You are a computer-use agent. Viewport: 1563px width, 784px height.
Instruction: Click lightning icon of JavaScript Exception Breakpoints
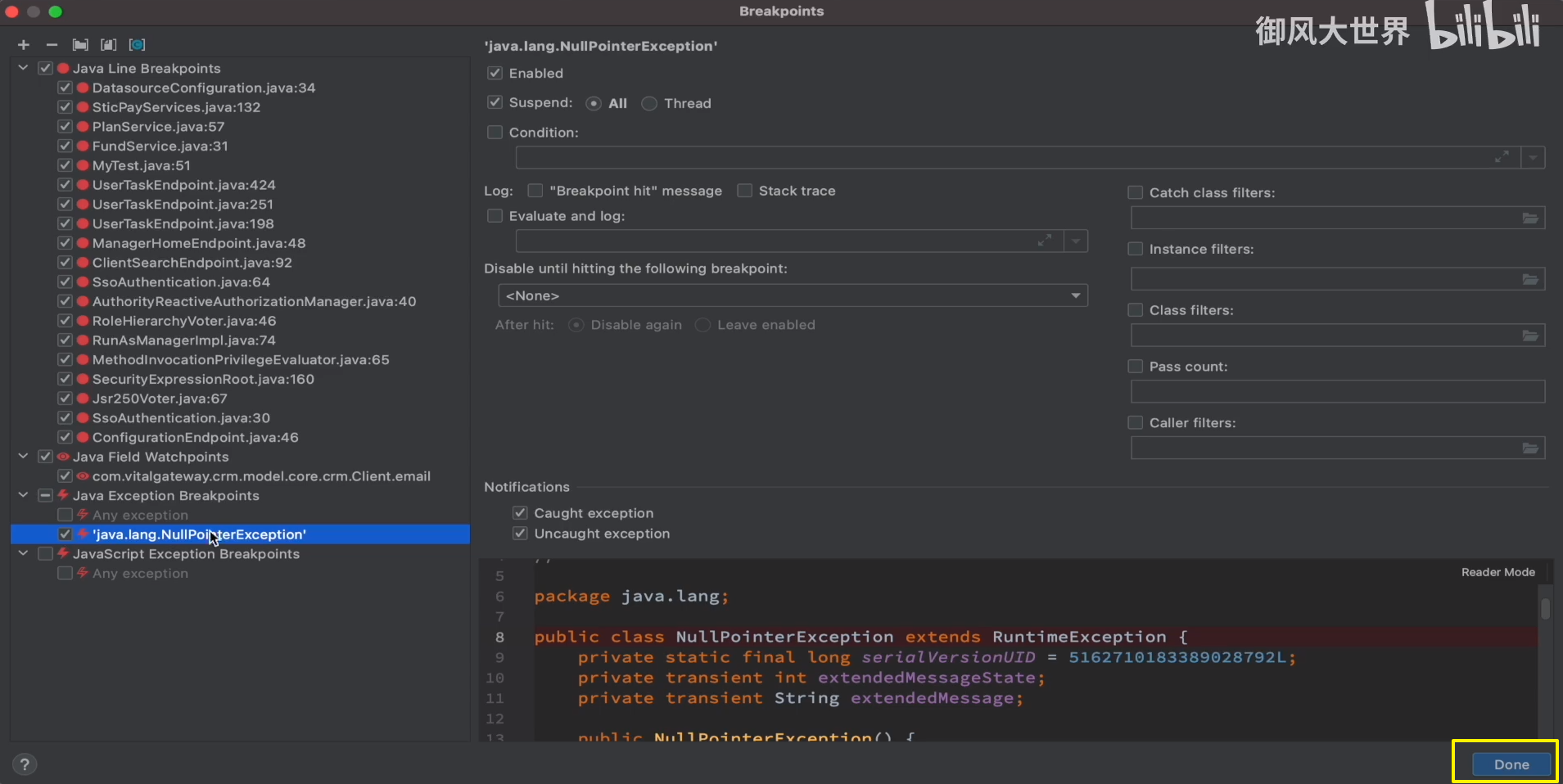point(63,553)
